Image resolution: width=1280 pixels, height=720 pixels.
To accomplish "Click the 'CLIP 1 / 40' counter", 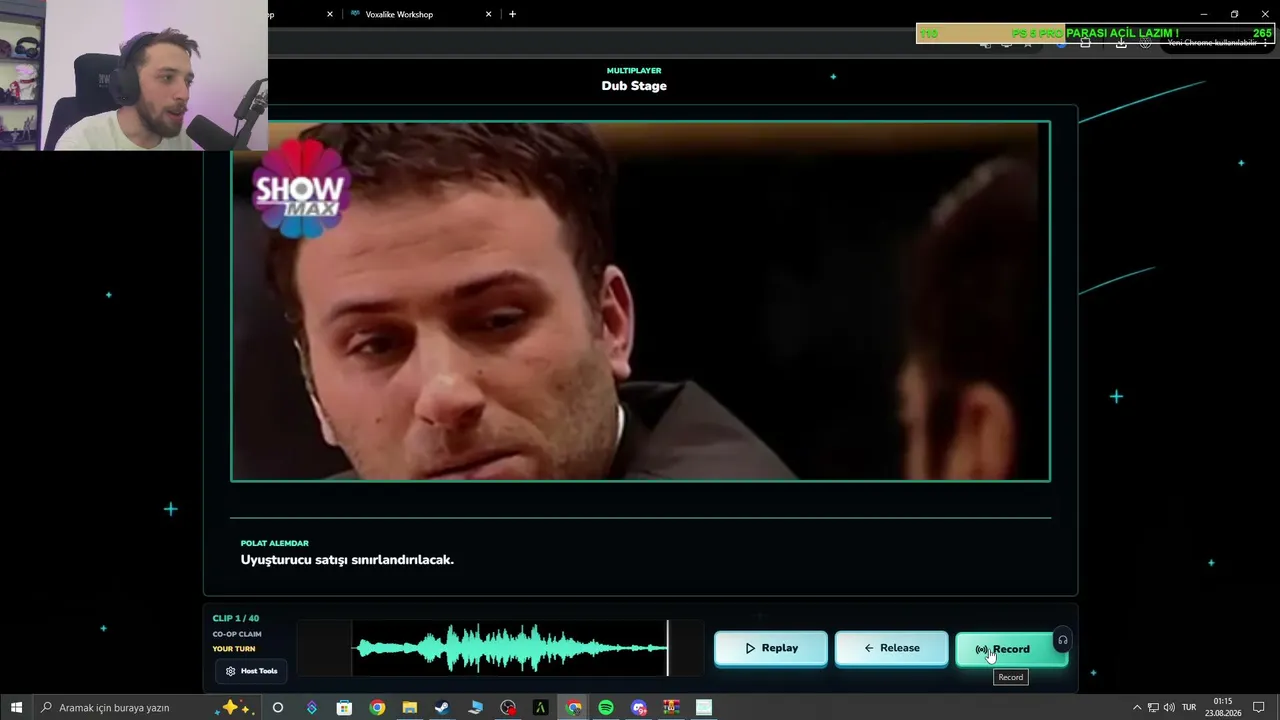I will coord(235,618).
